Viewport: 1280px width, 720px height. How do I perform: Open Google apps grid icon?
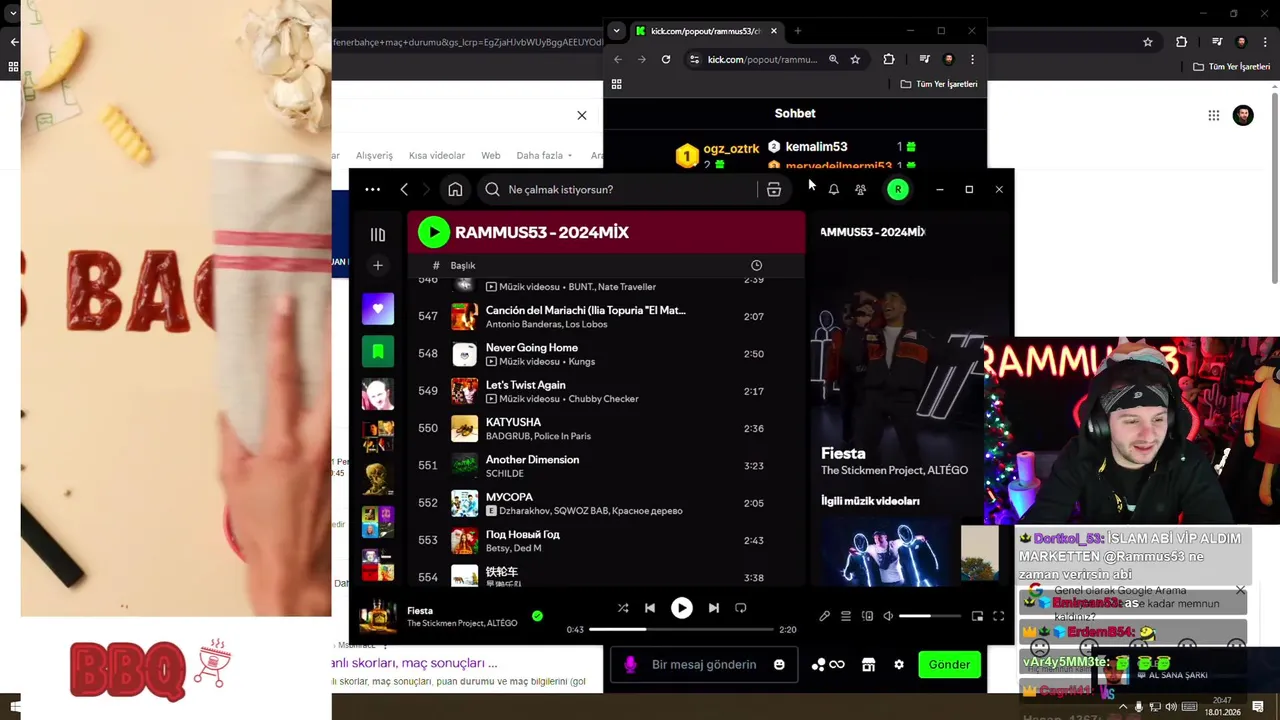[1213, 115]
